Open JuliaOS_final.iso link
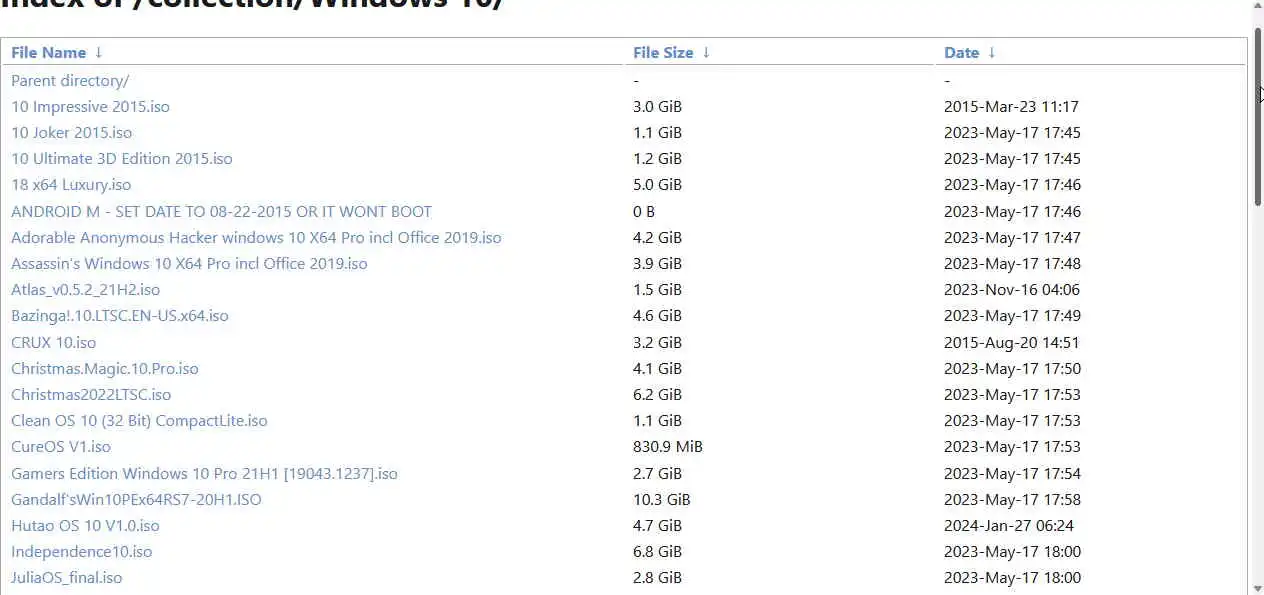This screenshot has height=595, width=1264. point(67,578)
